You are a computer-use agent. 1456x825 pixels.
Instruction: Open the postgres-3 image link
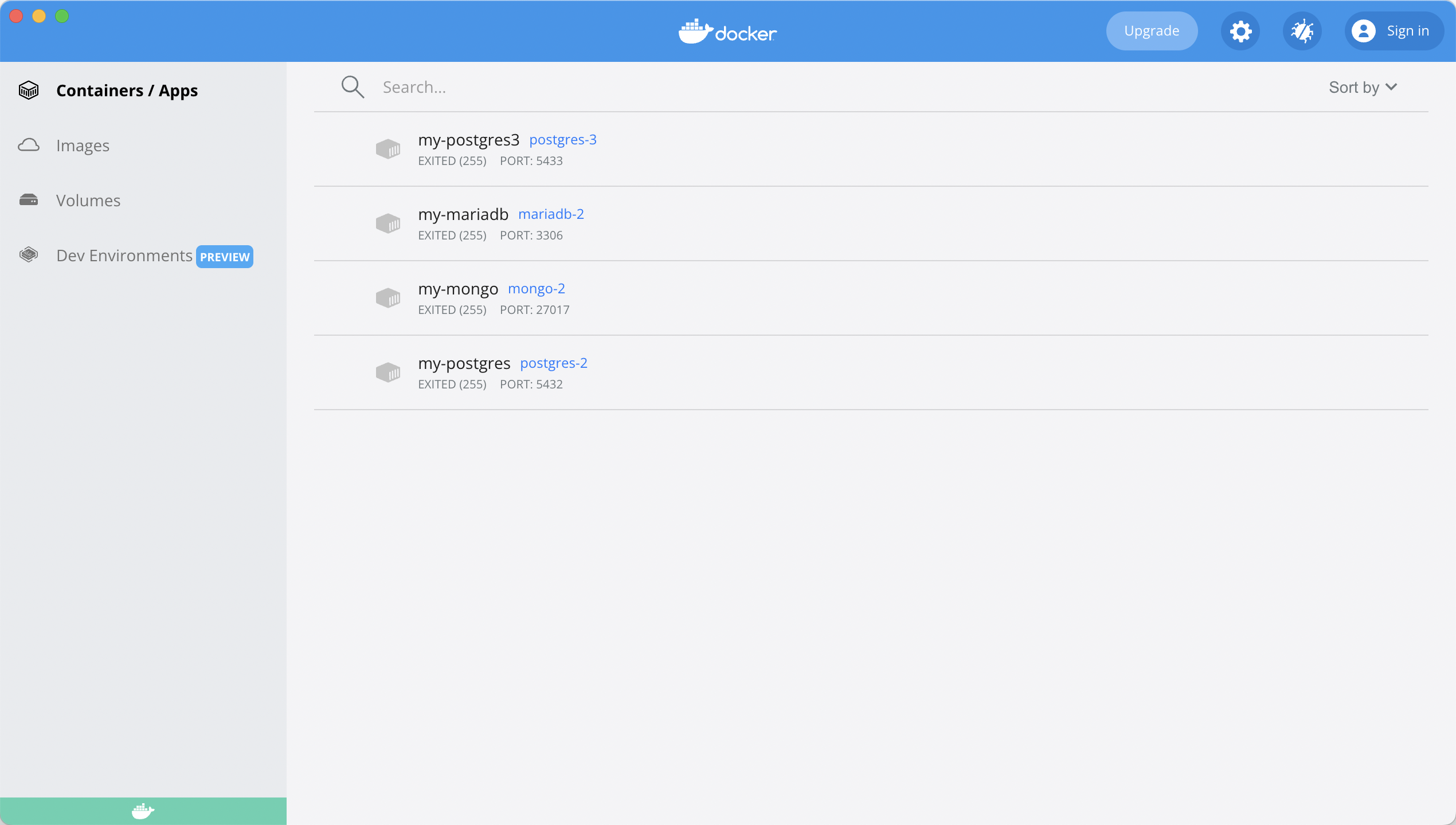click(x=562, y=140)
